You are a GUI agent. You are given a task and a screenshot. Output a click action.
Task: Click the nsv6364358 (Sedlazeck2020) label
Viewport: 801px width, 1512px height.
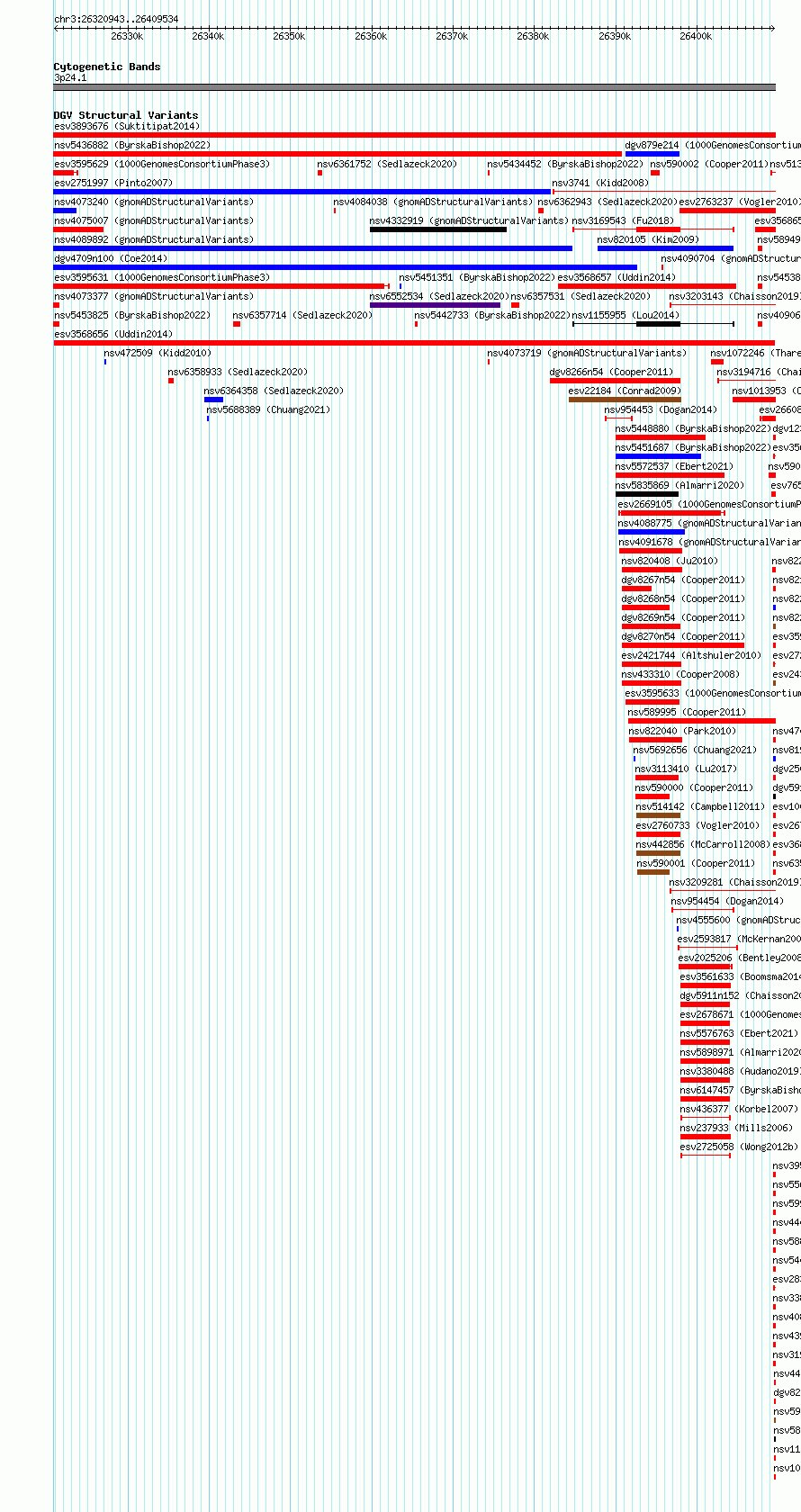click(274, 391)
